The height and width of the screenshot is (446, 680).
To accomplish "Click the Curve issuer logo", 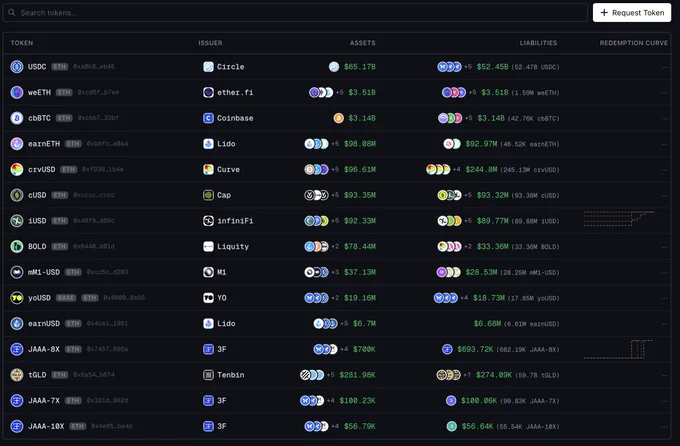I will 209,169.
